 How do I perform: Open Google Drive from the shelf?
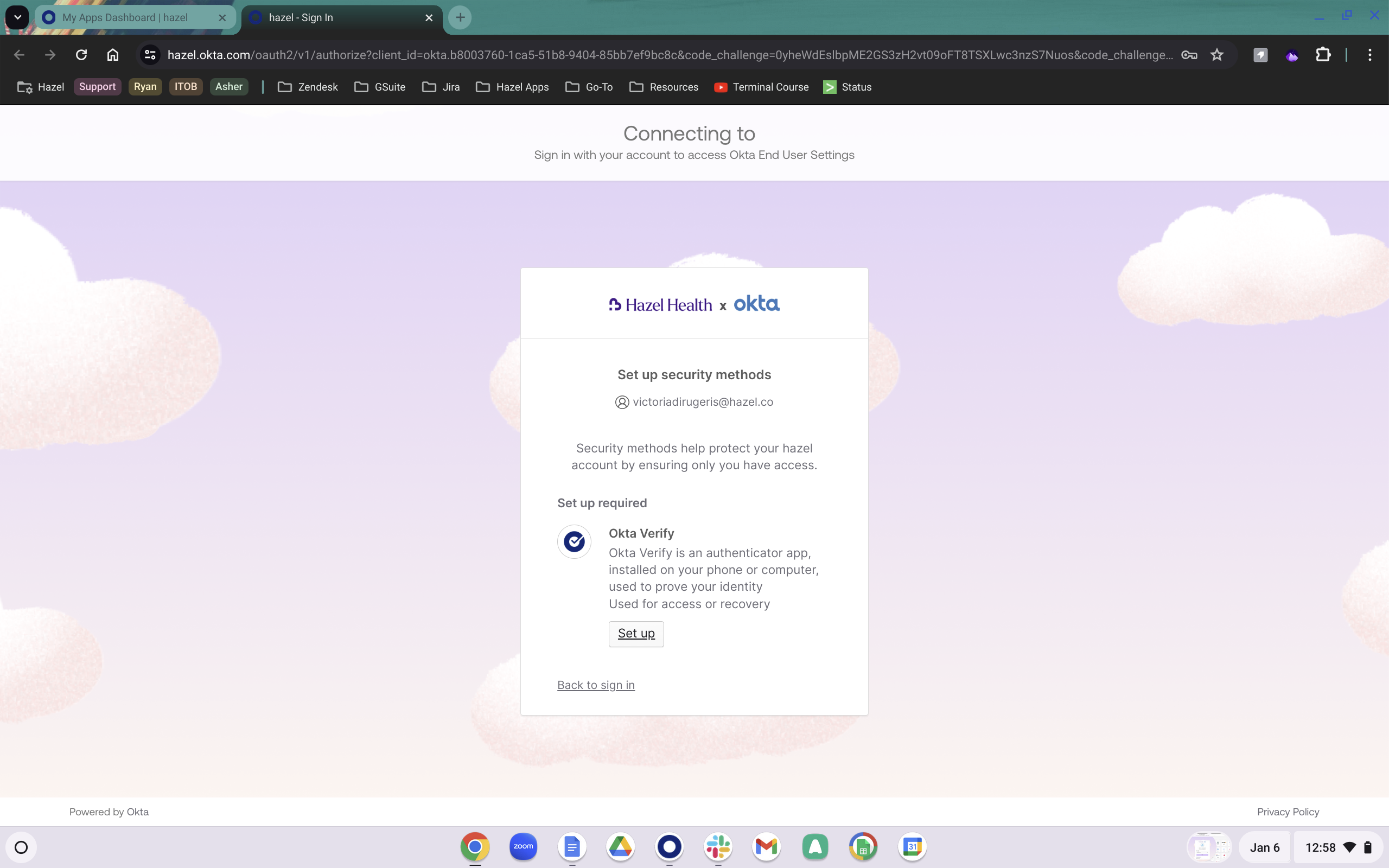[620, 847]
